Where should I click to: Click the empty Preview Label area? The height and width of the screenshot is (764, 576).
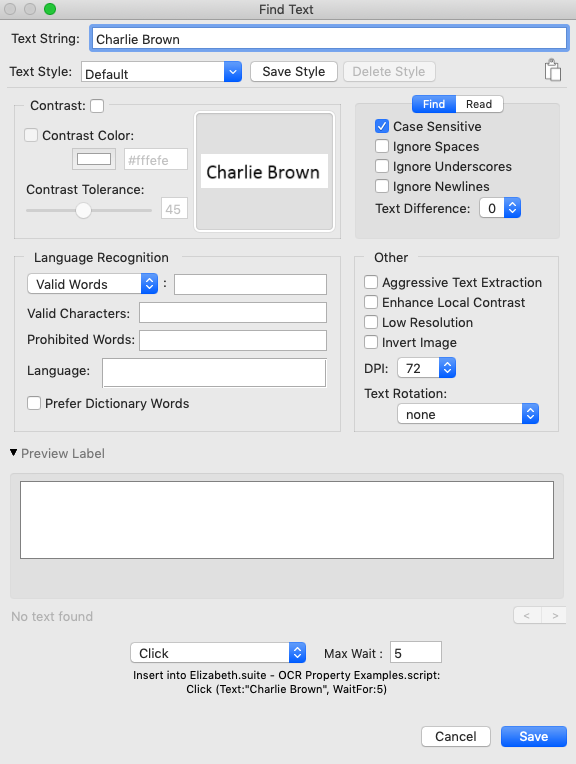tap(287, 520)
